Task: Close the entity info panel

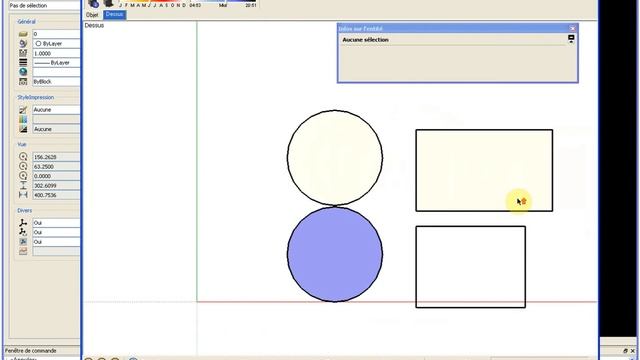Action: (573, 28)
